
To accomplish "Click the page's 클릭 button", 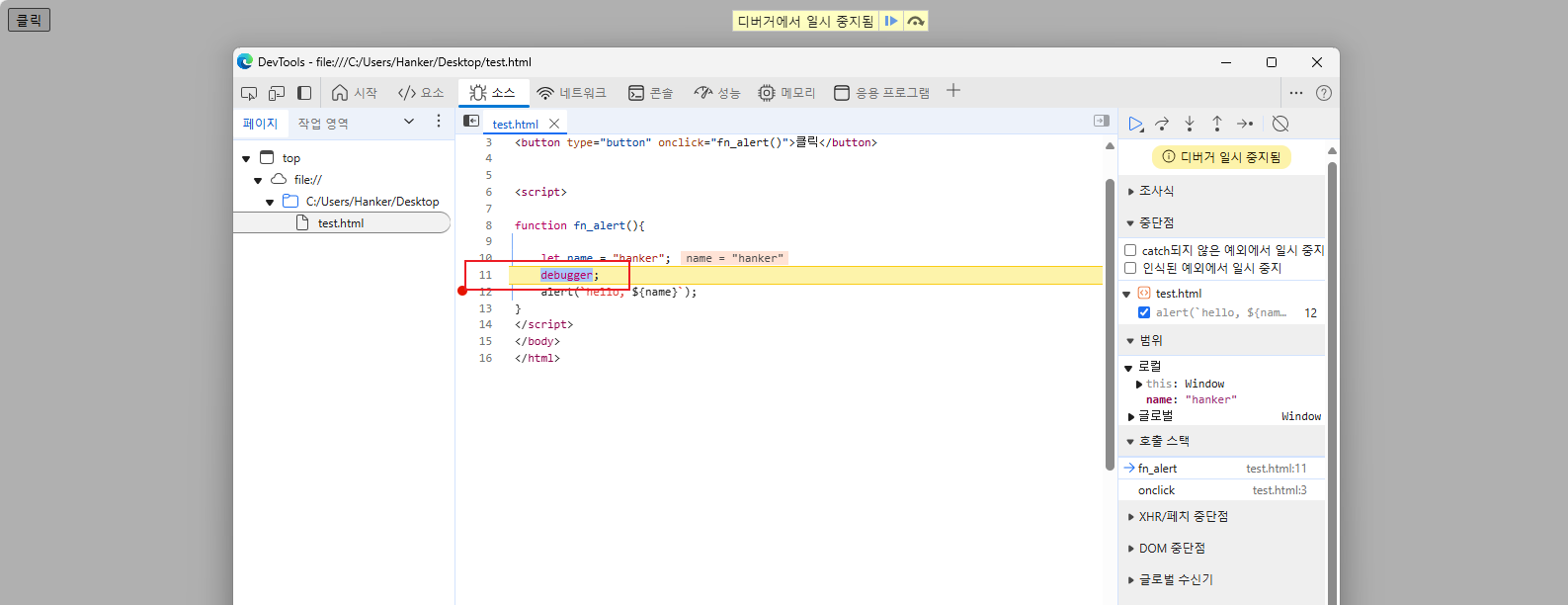I will 30,20.
